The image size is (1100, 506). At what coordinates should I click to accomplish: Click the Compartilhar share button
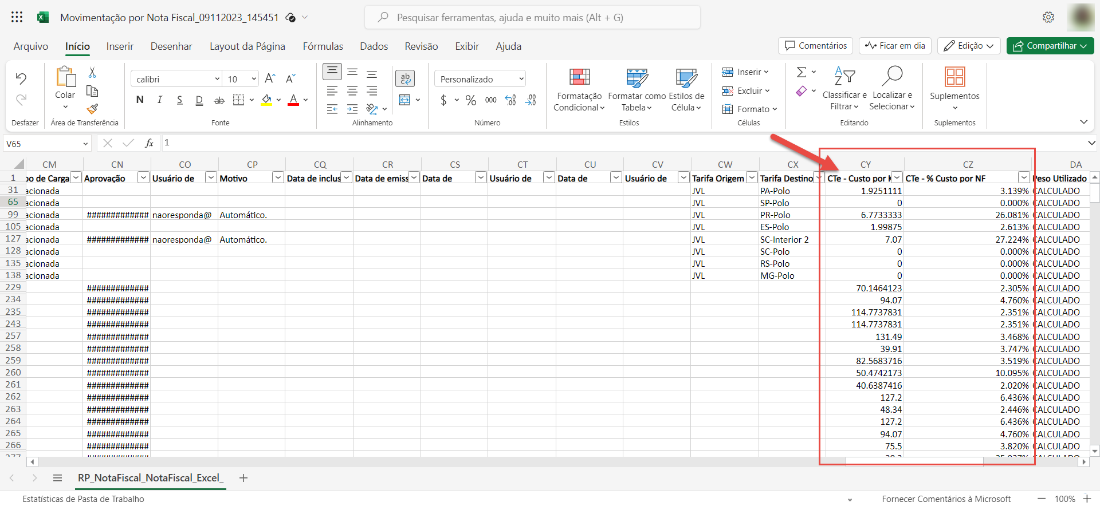point(1049,46)
